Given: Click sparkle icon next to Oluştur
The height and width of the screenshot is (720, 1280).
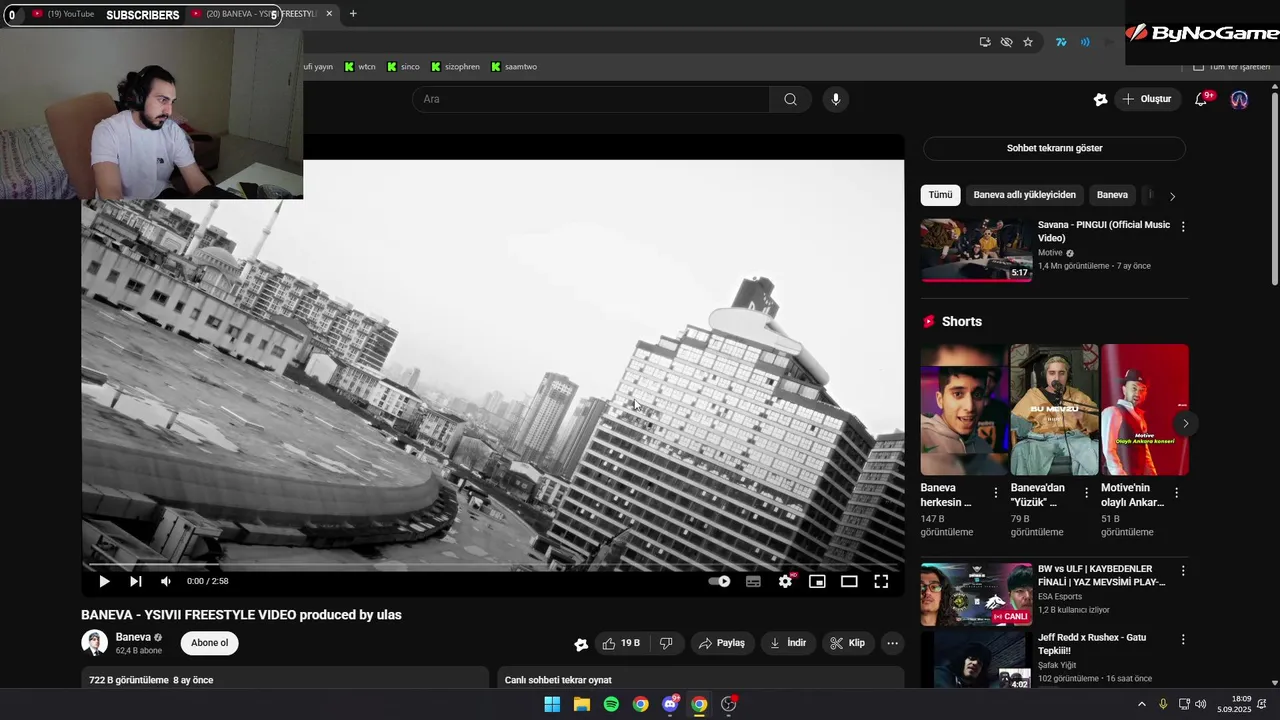Looking at the screenshot, I should point(1100,99).
